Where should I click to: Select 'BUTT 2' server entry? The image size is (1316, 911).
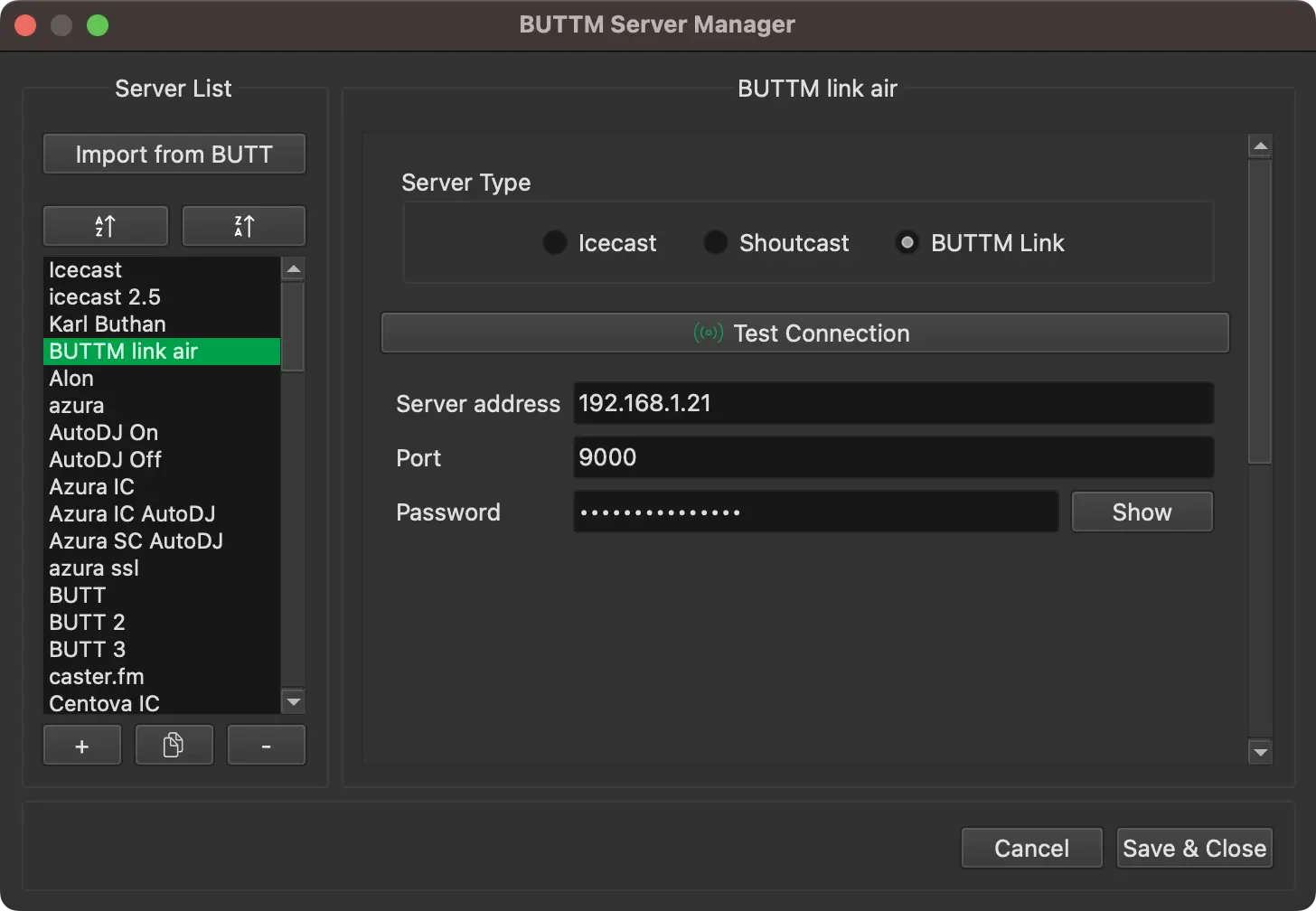click(x=162, y=623)
